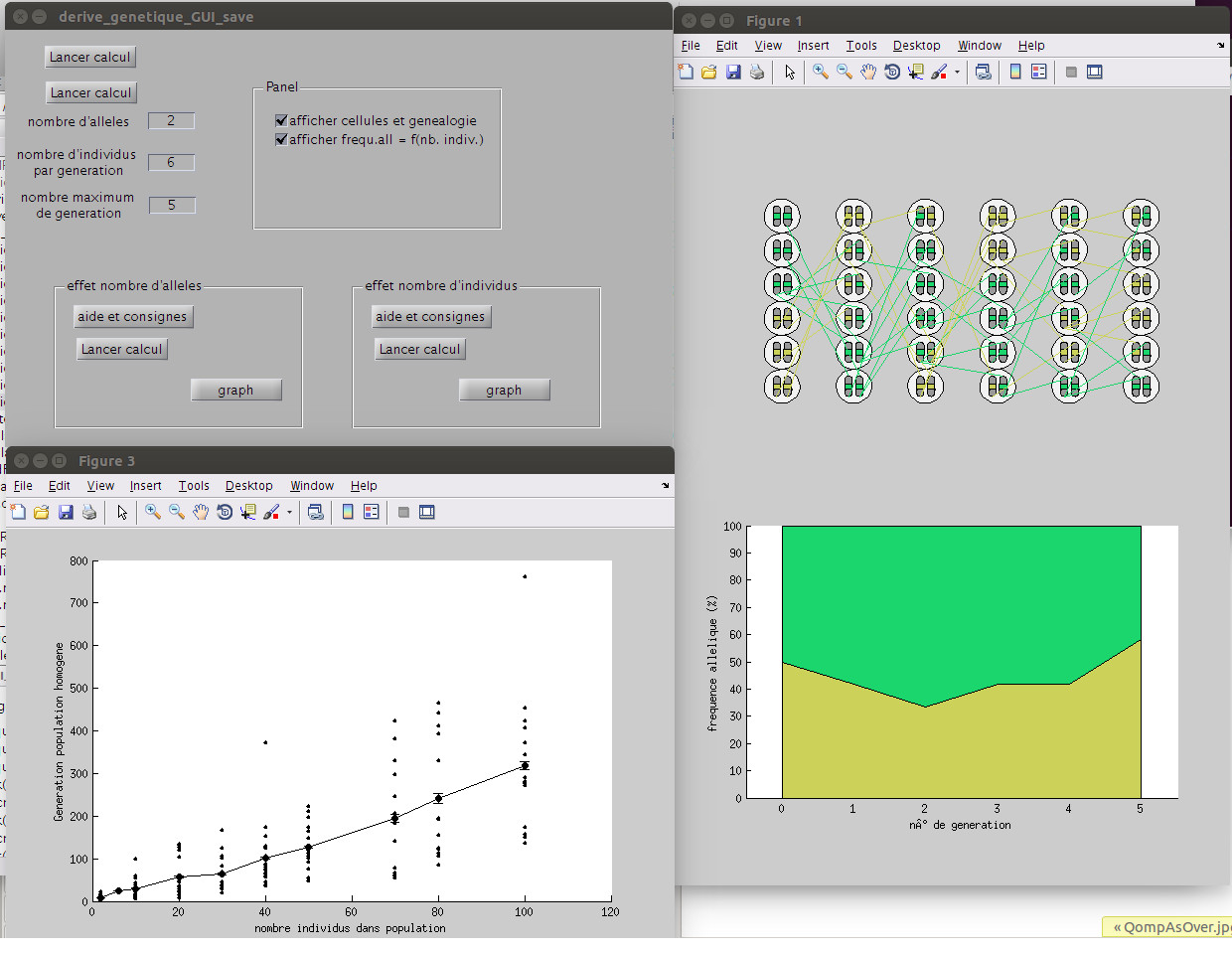Click 'Lancer calcul' in effet nombre d'alleles panel
Screen dimensions: 1232x954
tap(121, 349)
